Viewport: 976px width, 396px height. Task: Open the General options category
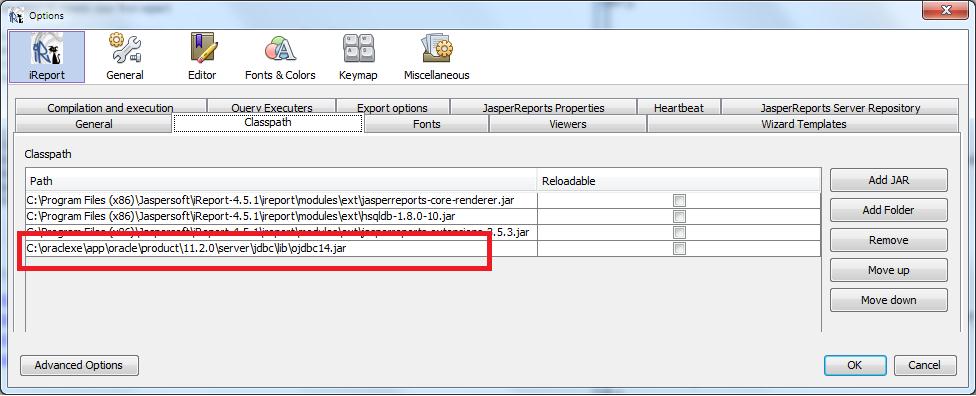coord(124,57)
